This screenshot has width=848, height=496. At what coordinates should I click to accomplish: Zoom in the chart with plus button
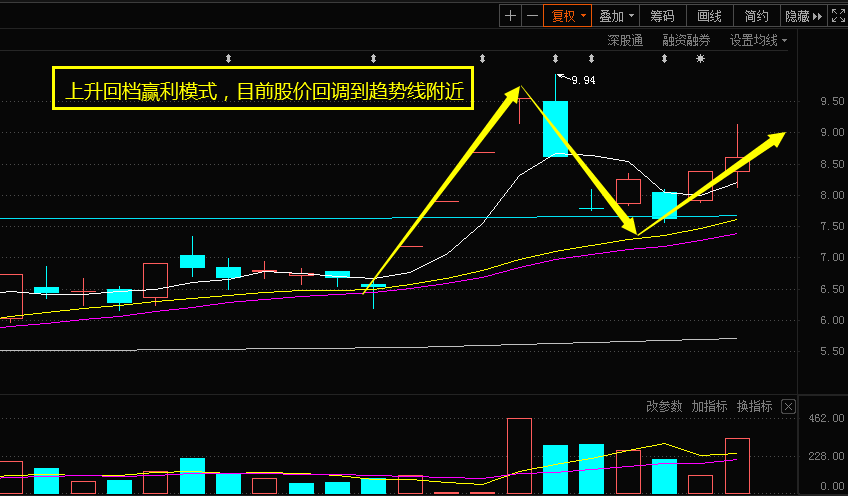click(510, 15)
